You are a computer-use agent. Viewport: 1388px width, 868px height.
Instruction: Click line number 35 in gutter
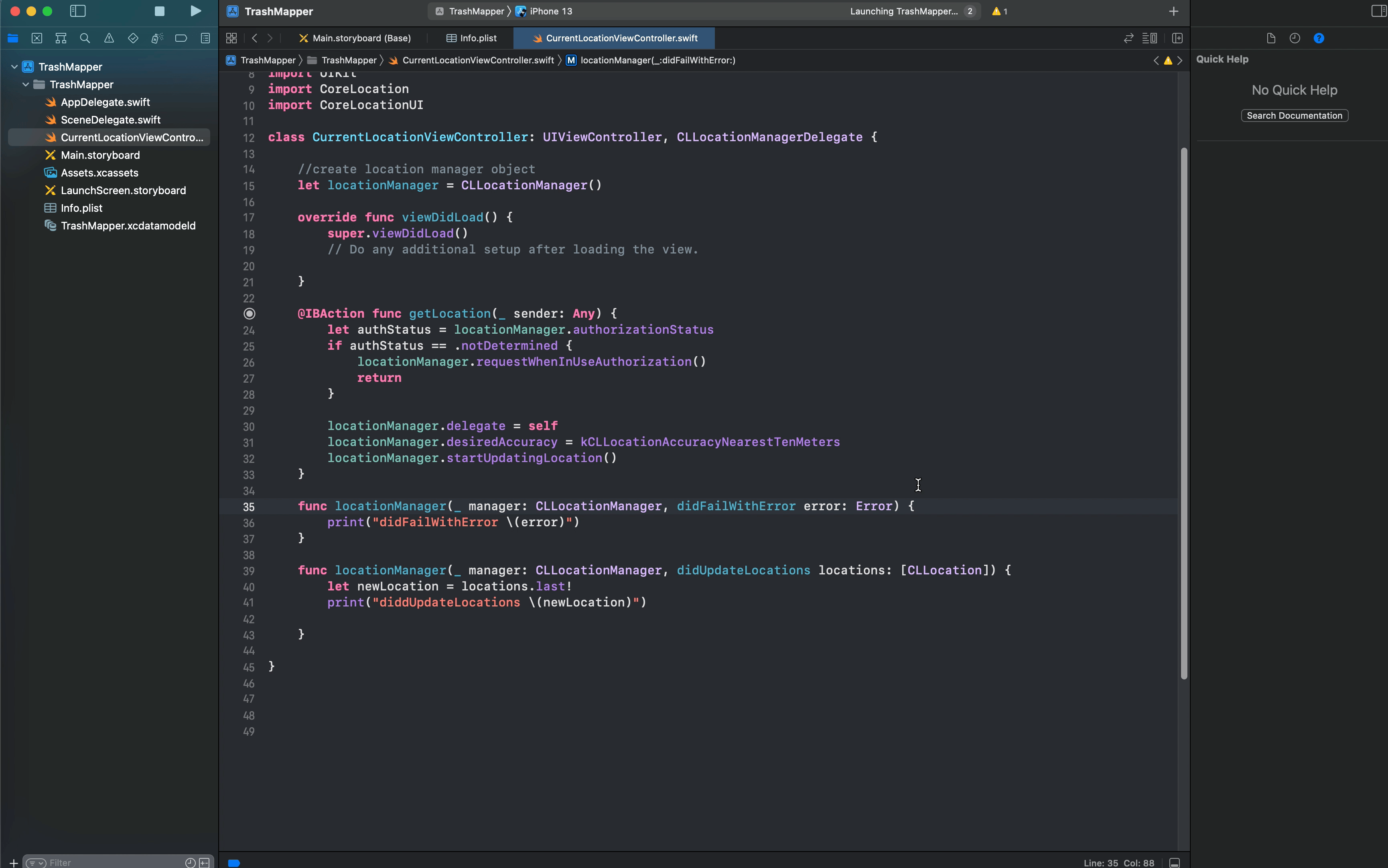[x=248, y=507]
